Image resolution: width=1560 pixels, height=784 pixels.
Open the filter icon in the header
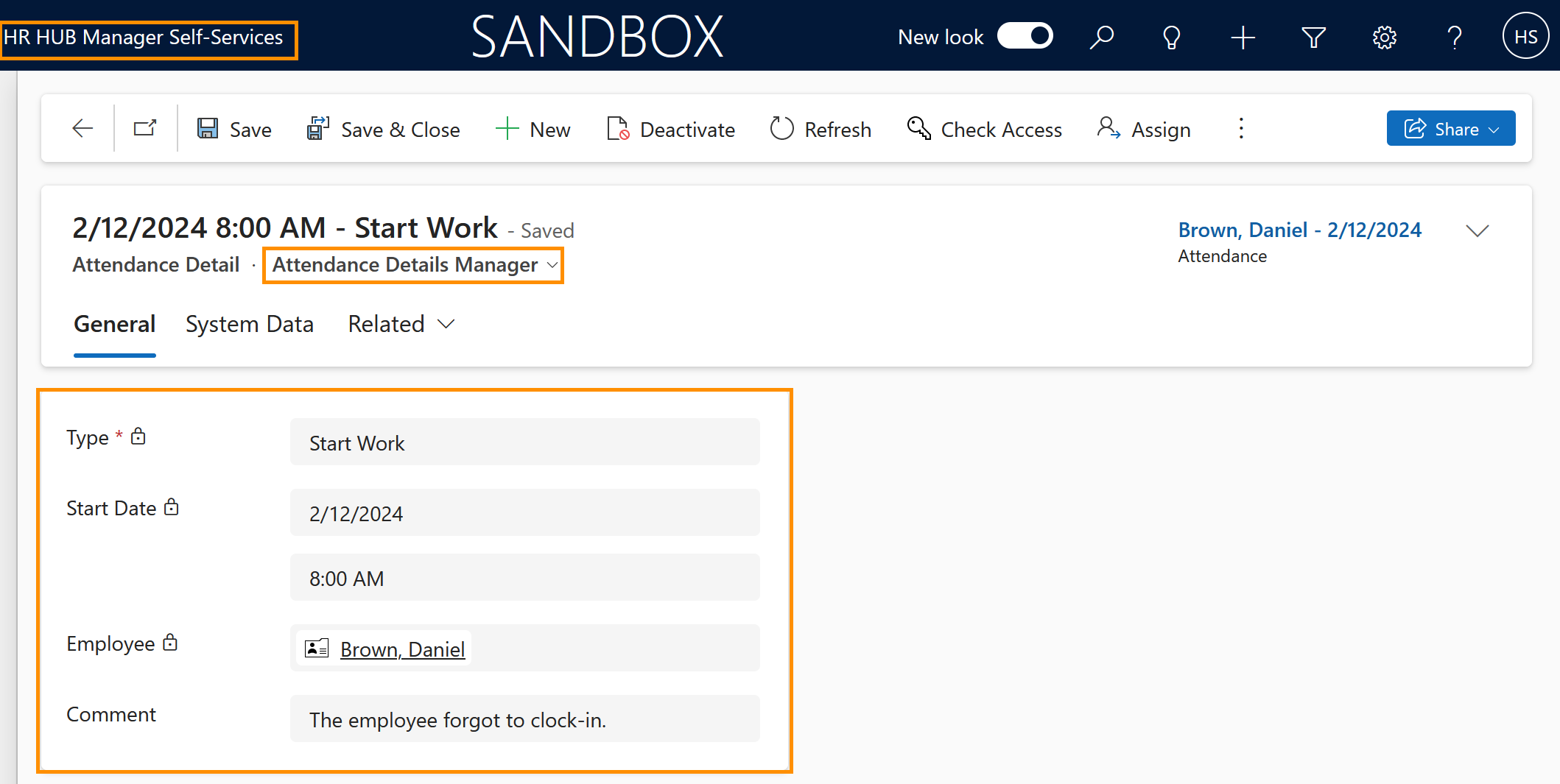1313,36
